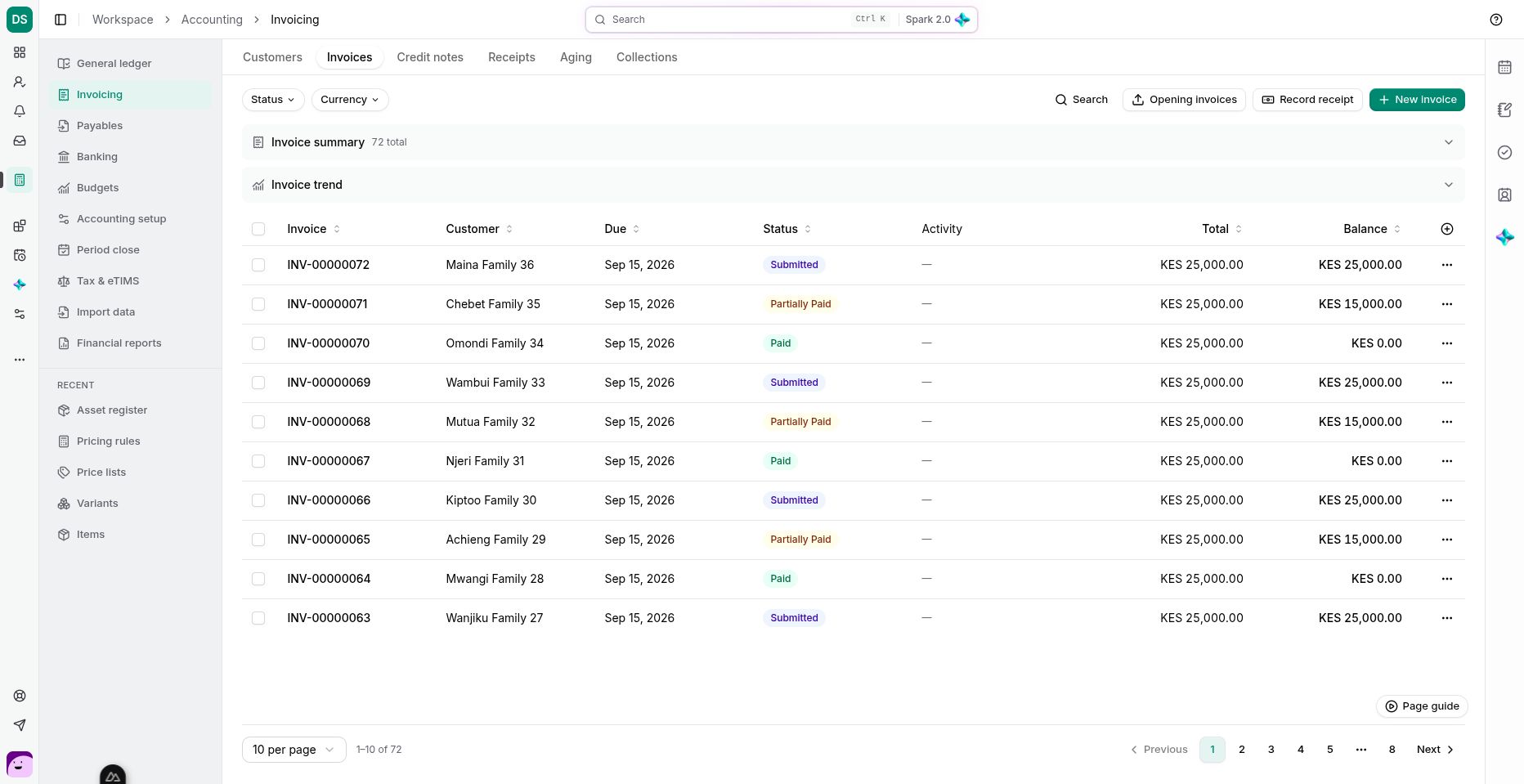
Task: Open Payables in the sidebar
Action: pos(130,126)
